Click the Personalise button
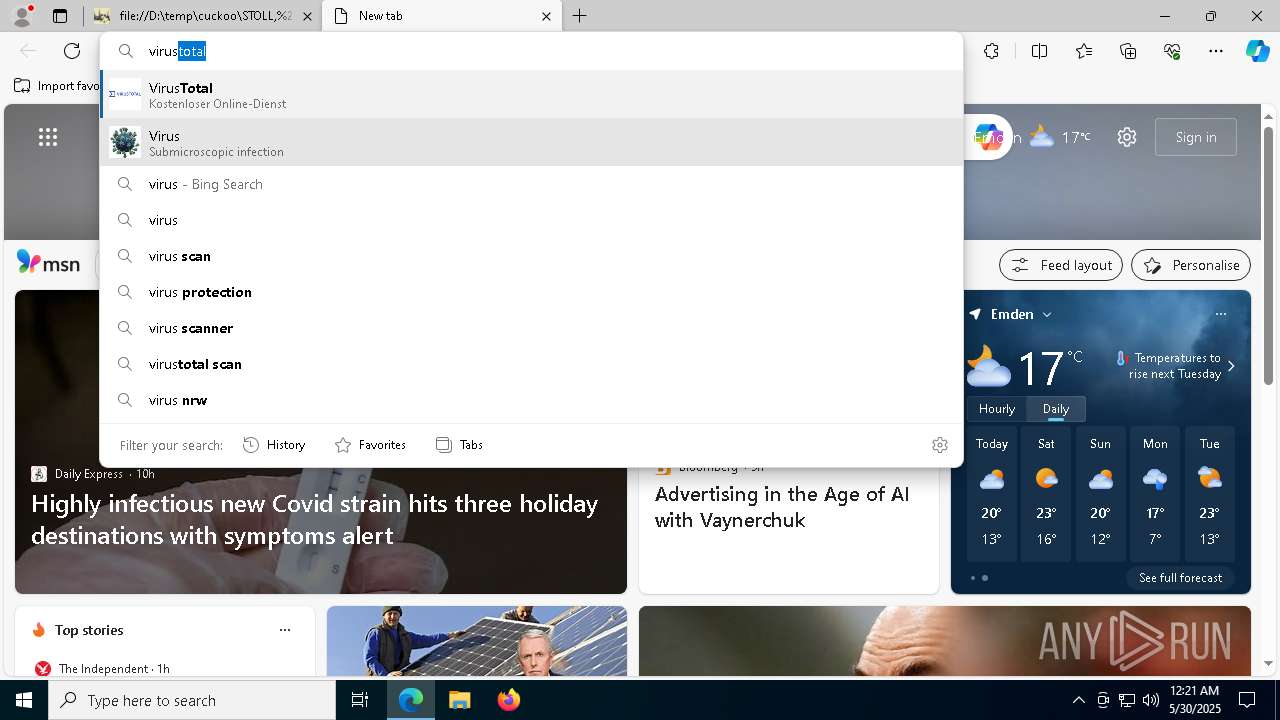This screenshot has width=1280, height=720. point(1191,265)
